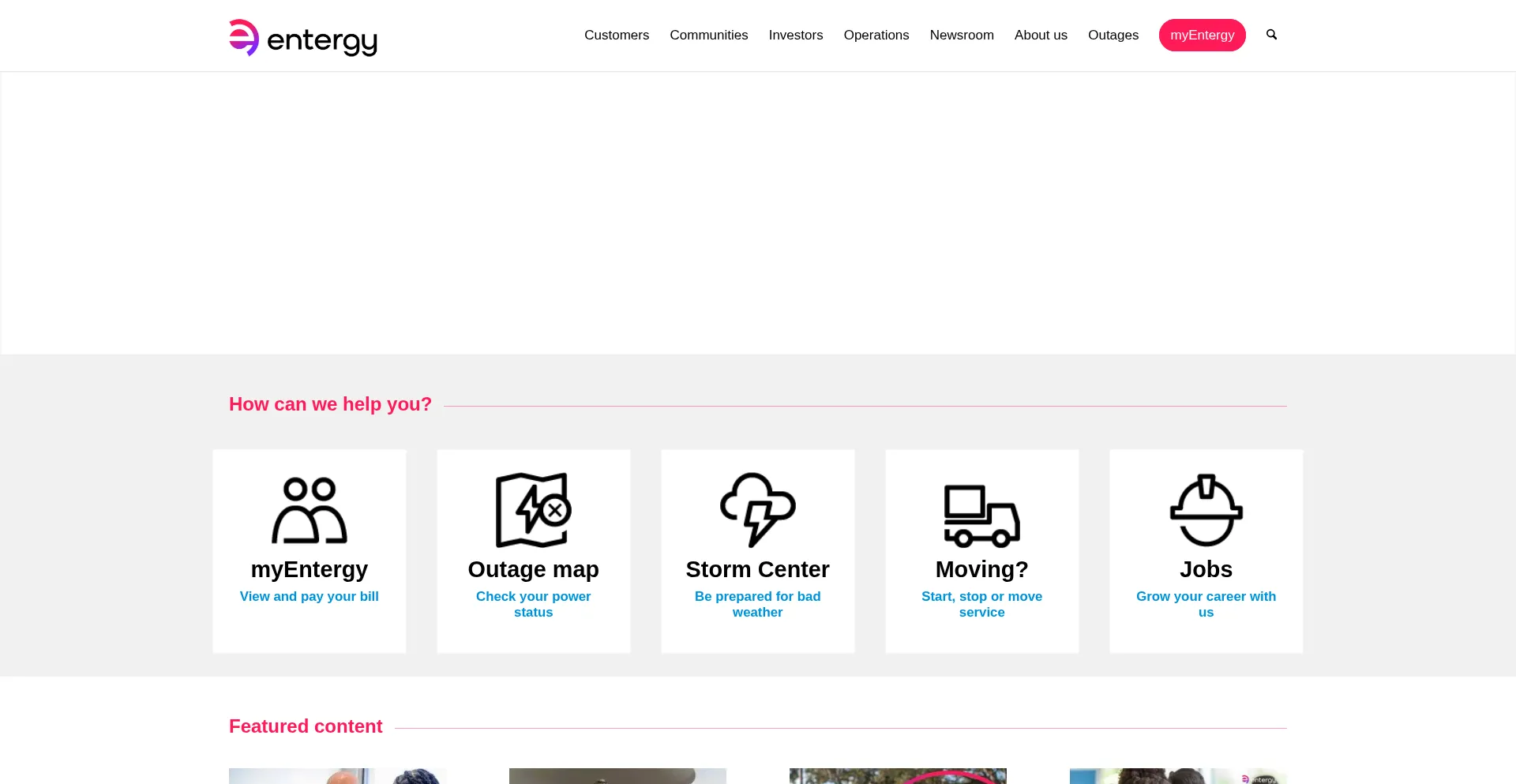Open the About us menu

click(x=1040, y=35)
